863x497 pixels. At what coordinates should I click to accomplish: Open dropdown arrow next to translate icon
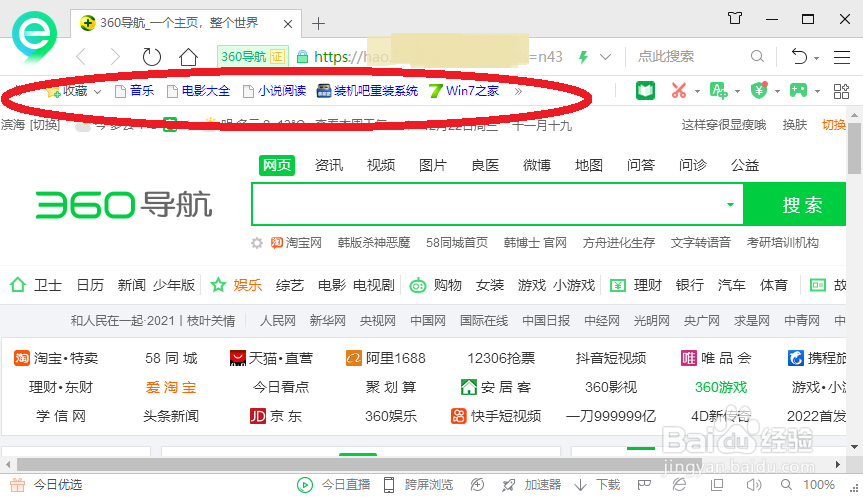(x=737, y=91)
